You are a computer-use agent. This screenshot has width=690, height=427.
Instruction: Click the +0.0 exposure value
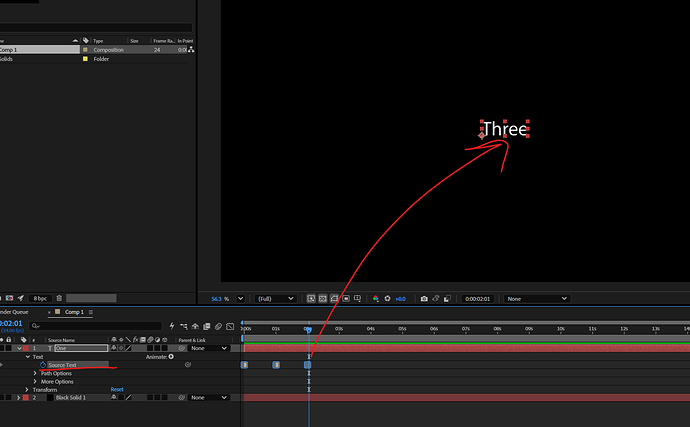tap(400, 299)
